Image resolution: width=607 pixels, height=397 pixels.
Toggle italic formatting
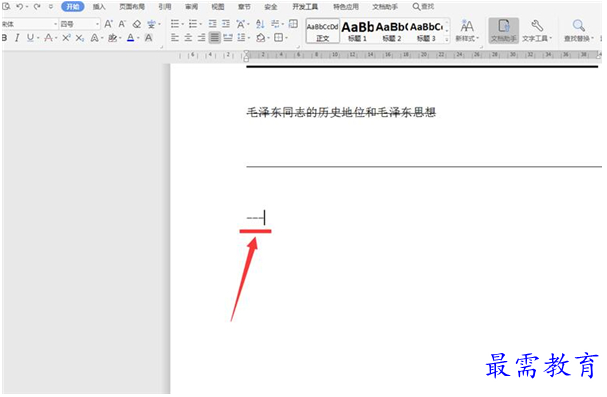click(x=17, y=38)
